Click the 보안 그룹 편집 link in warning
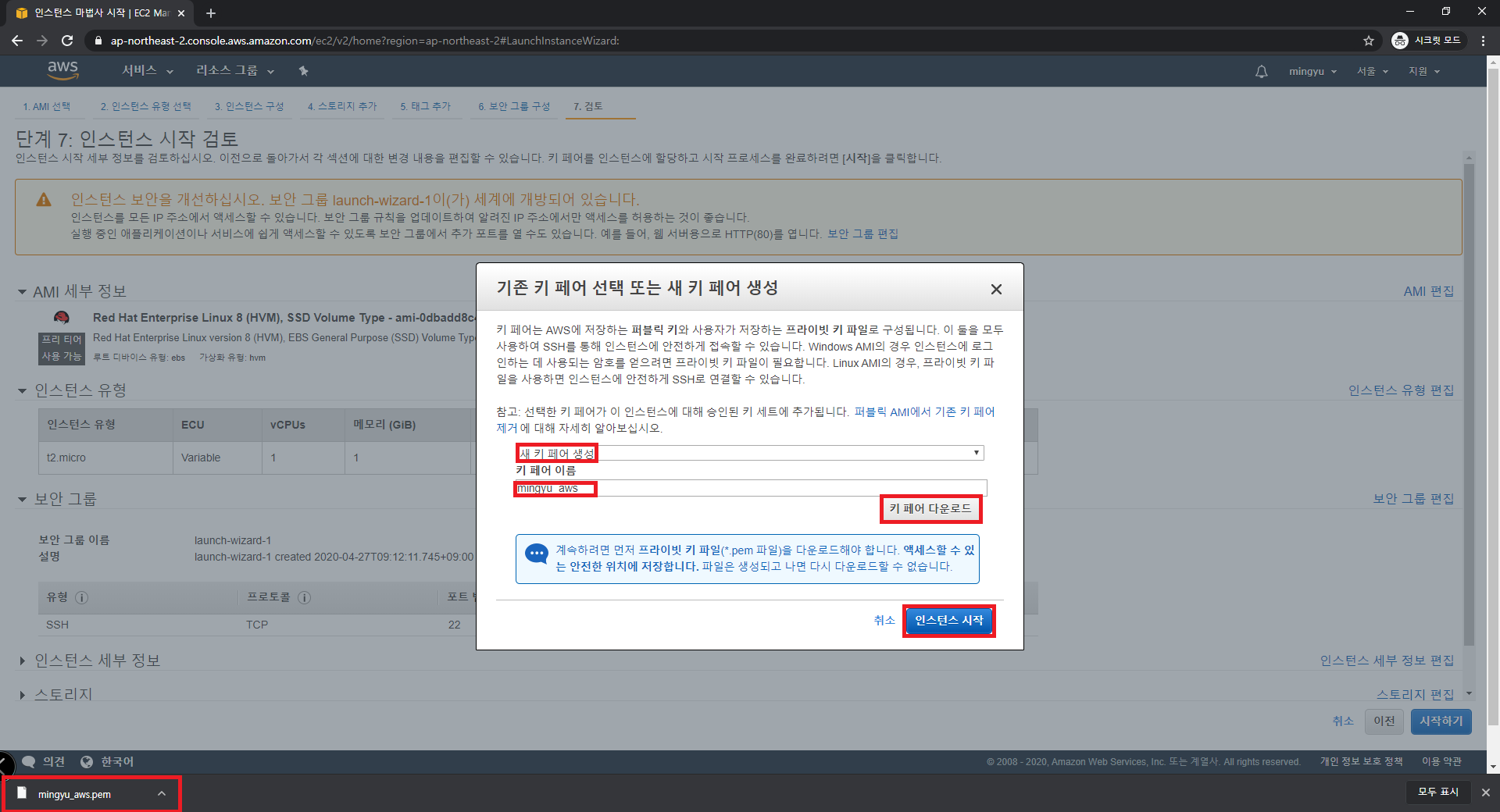The height and width of the screenshot is (812, 1500). (862, 233)
